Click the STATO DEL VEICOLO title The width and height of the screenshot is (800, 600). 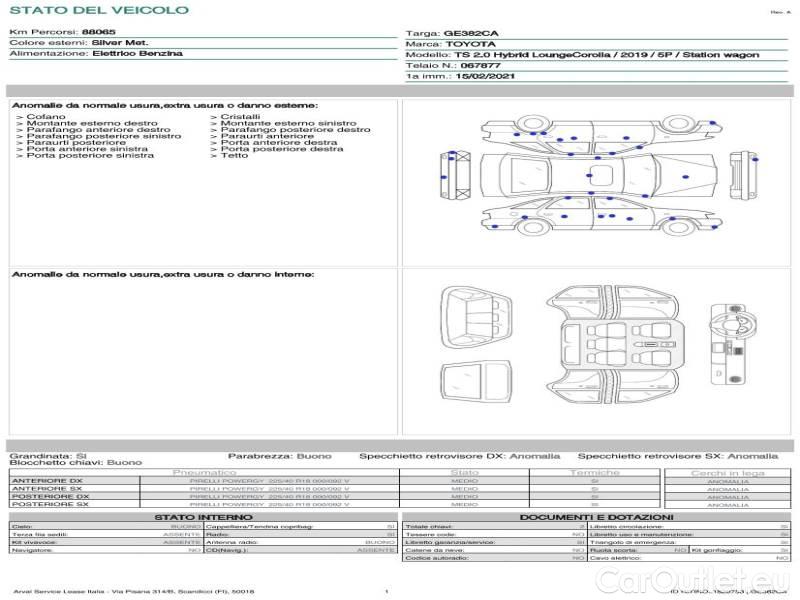click(x=99, y=10)
